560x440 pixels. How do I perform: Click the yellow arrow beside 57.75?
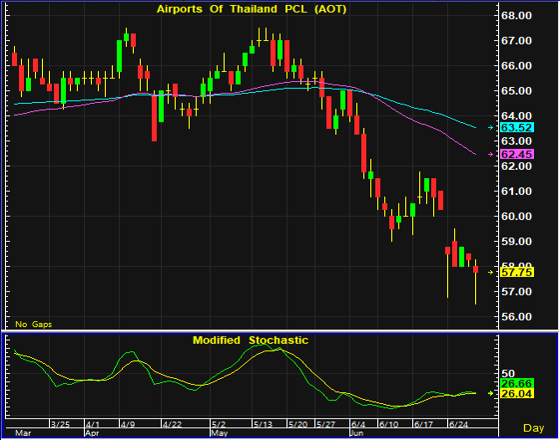pos(491,272)
